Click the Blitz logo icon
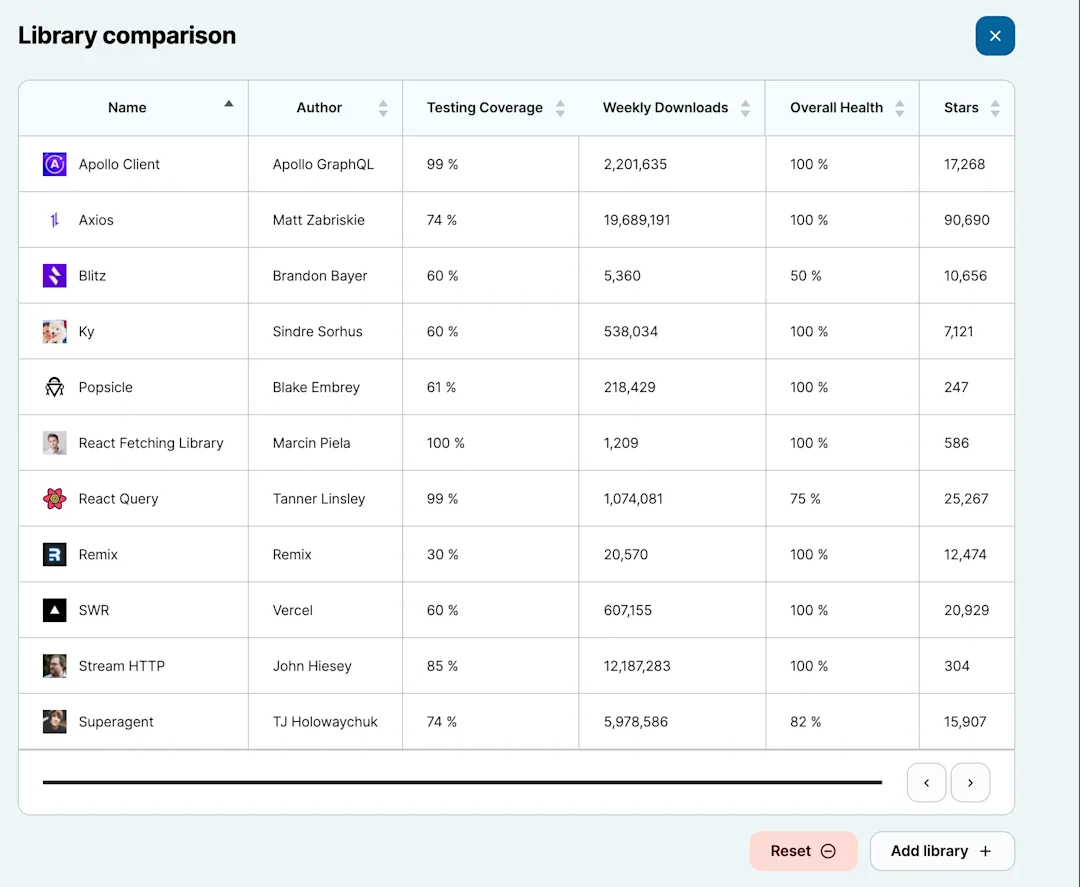This screenshot has width=1080, height=887. tap(54, 275)
